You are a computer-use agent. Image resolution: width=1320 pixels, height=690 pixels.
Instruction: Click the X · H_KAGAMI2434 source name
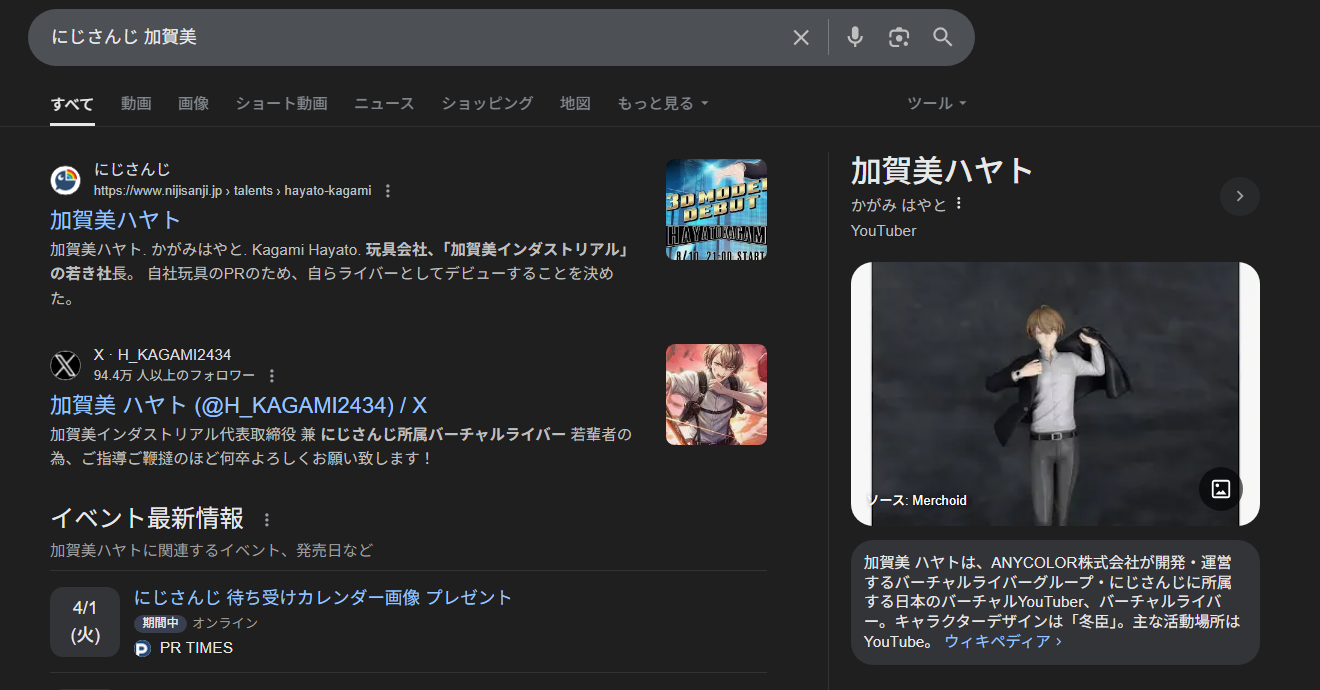163,355
